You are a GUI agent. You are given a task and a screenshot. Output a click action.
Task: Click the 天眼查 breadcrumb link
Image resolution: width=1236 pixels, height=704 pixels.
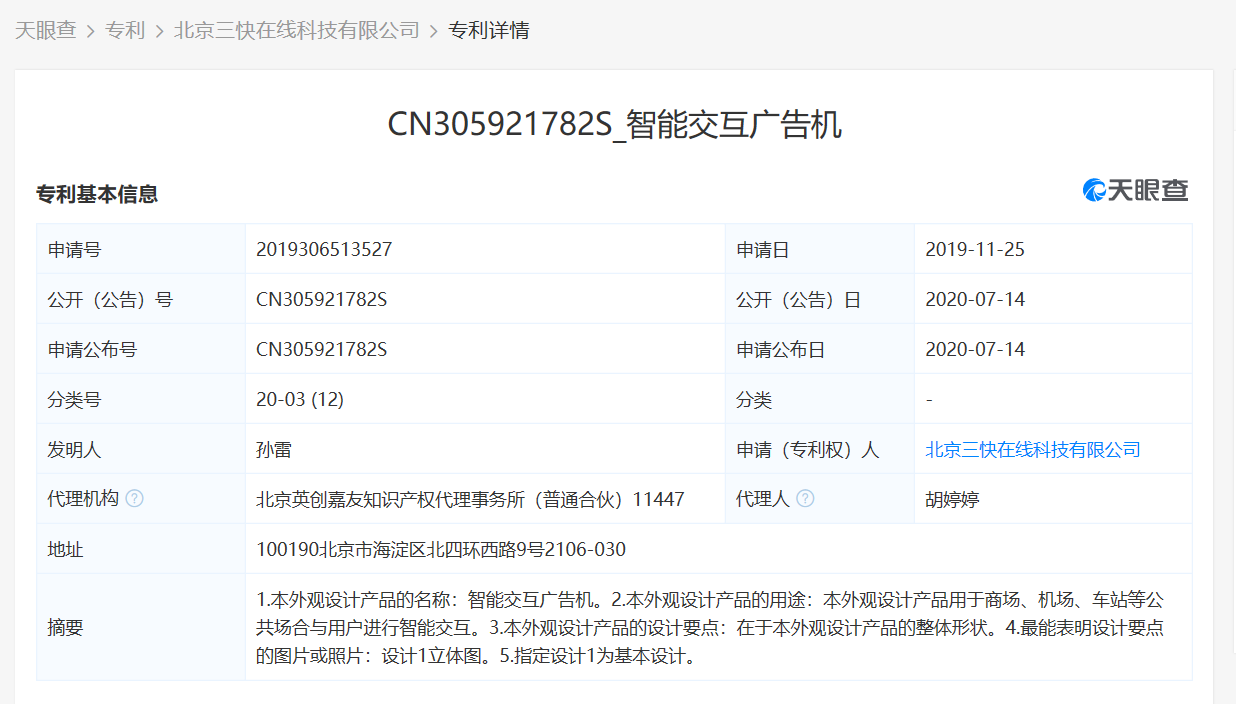point(47,30)
